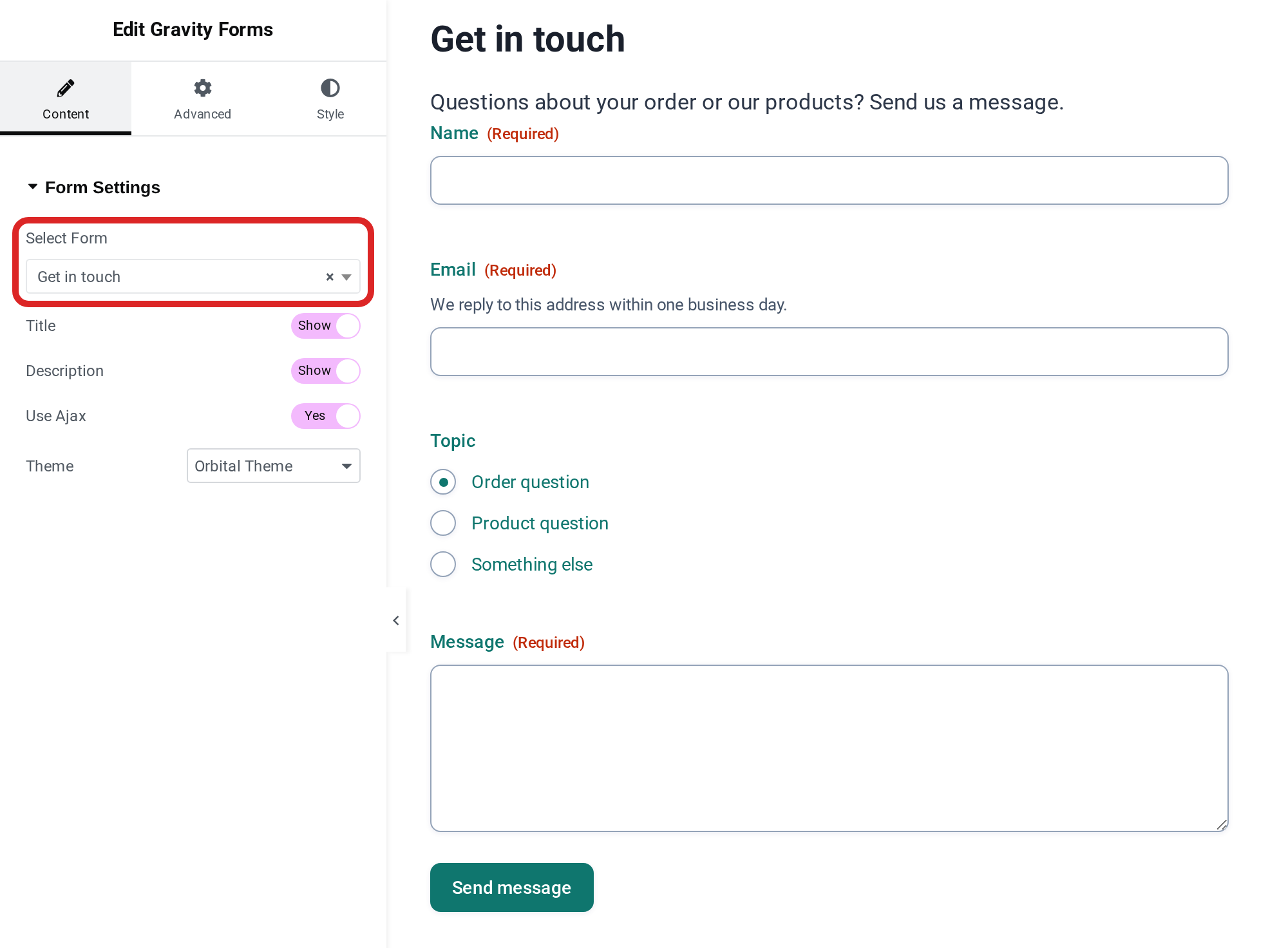Click inside the Message text area
The width and height of the screenshot is (1288, 948).
click(x=829, y=748)
